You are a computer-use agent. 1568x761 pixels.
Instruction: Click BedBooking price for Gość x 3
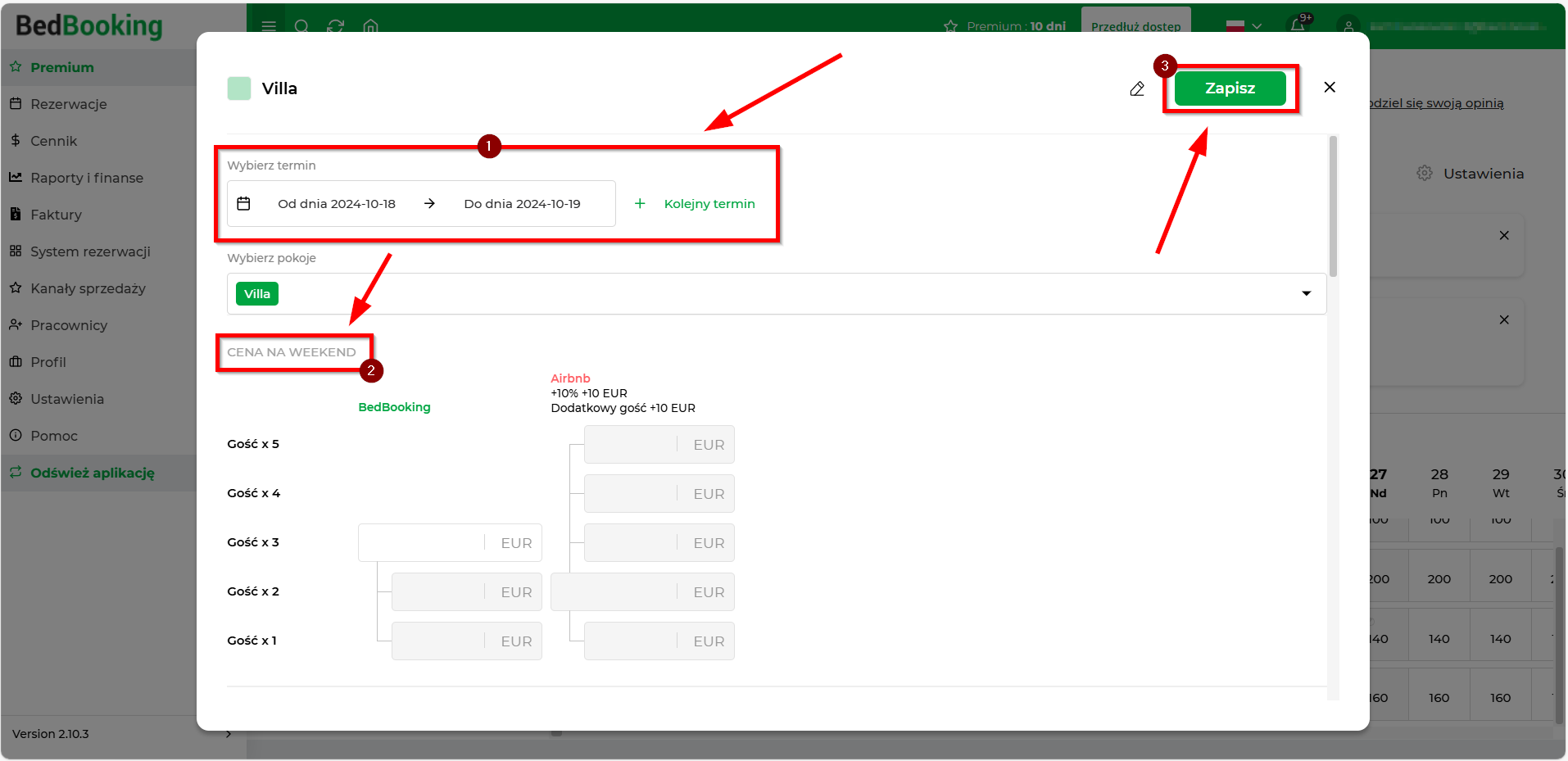tap(450, 542)
